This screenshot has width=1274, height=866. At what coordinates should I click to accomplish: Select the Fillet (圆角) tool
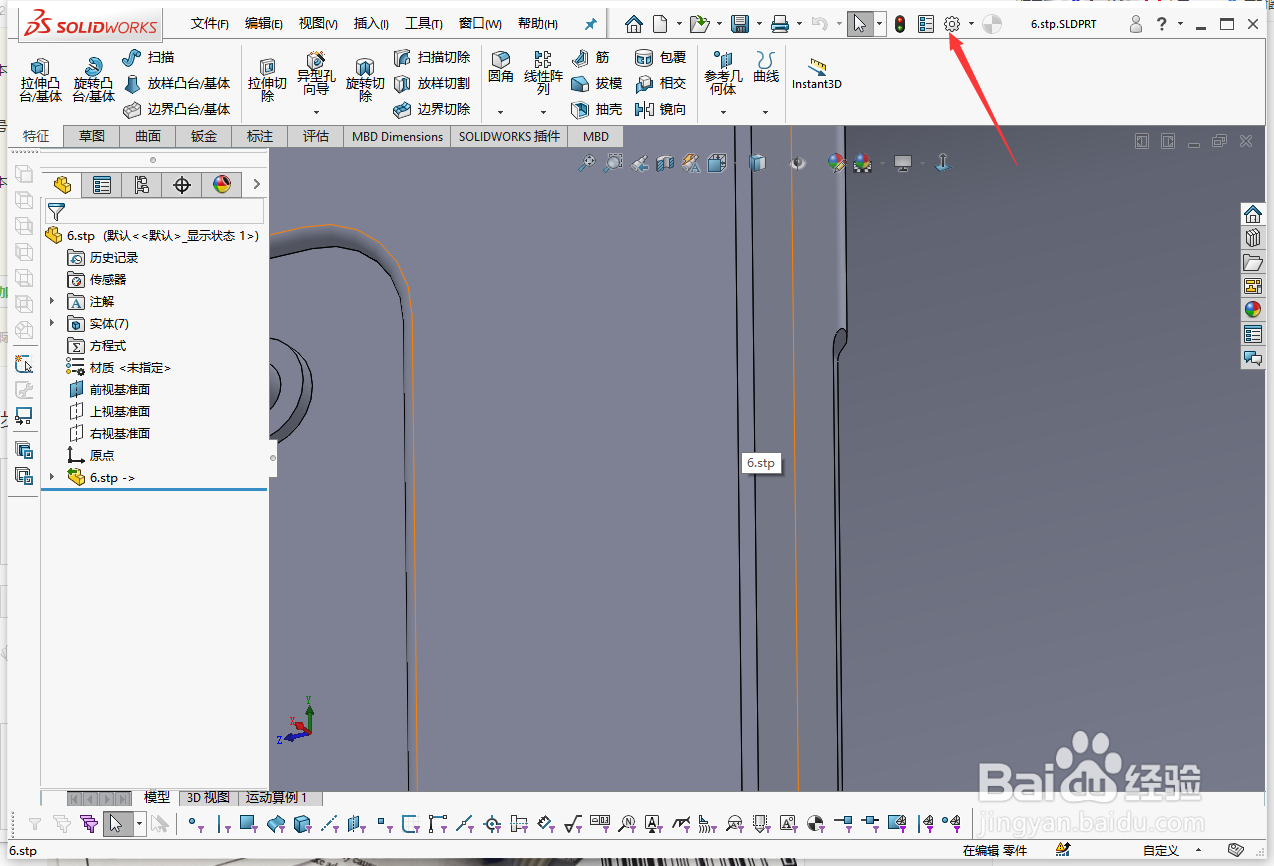[501, 68]
